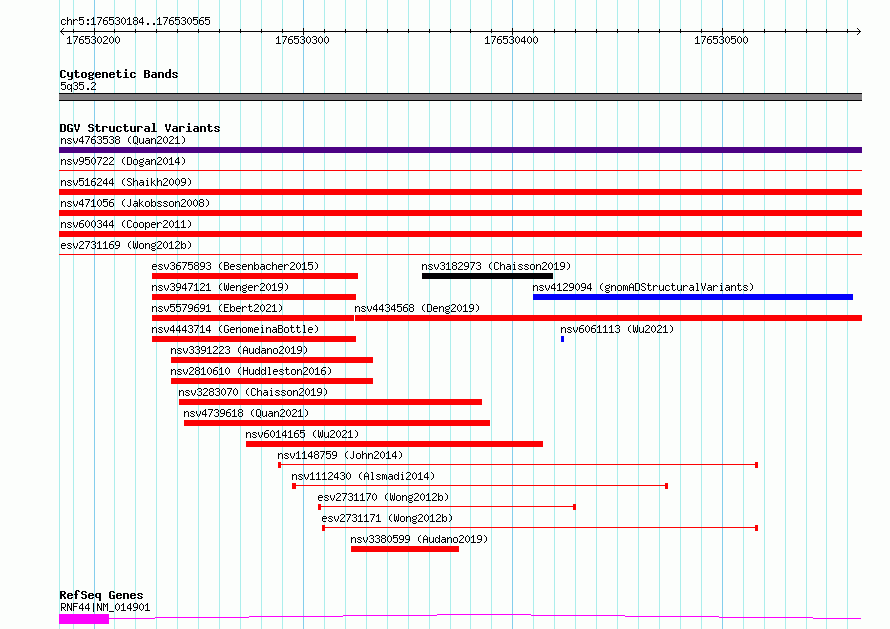Screen dimensions: 890x629
Task: Select nsv4443714 (GenomeinaBottle) variant label
Action: (235, 329)
